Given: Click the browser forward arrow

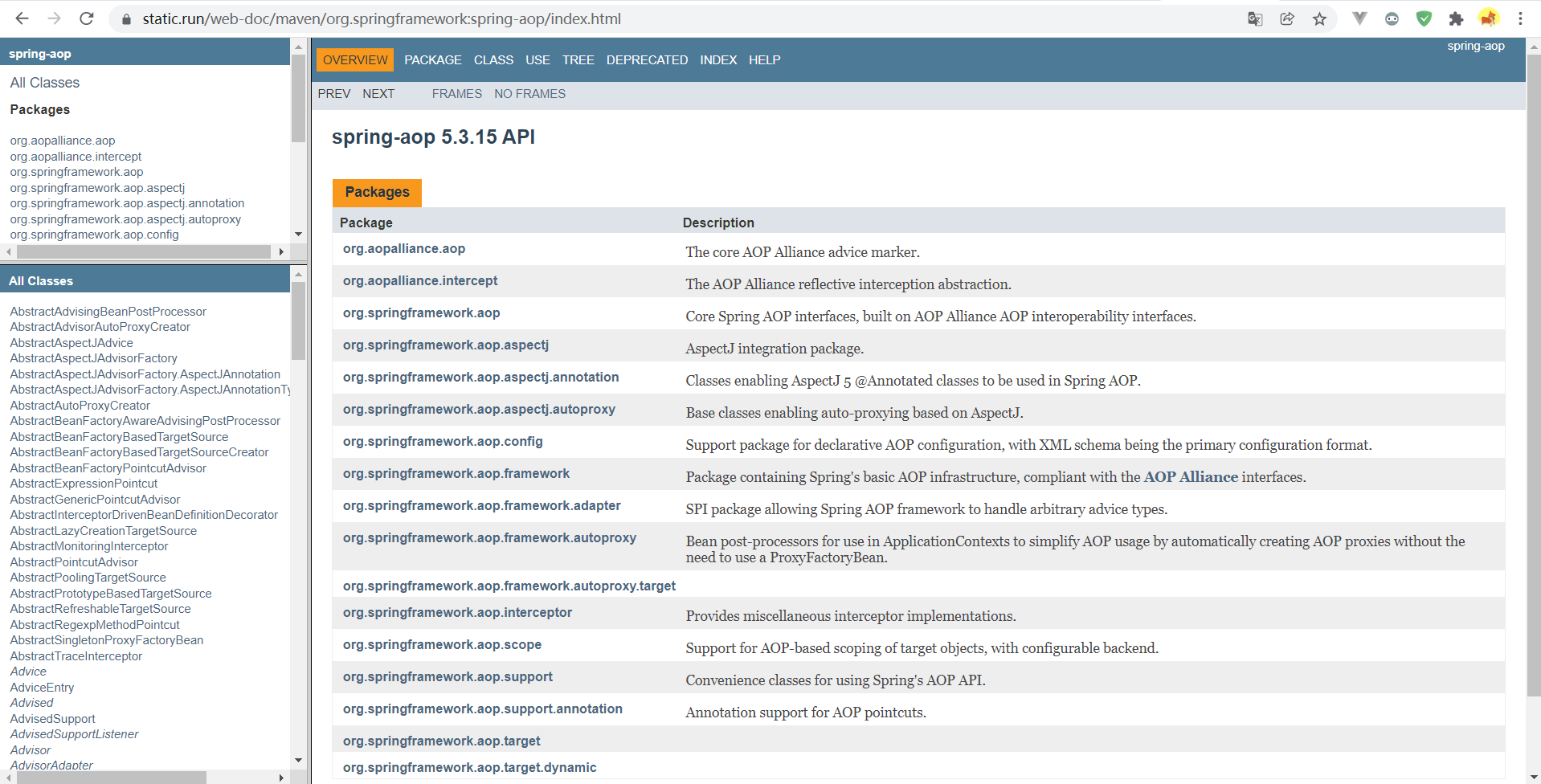Looking at the screenshot, I should click(54, 18).
